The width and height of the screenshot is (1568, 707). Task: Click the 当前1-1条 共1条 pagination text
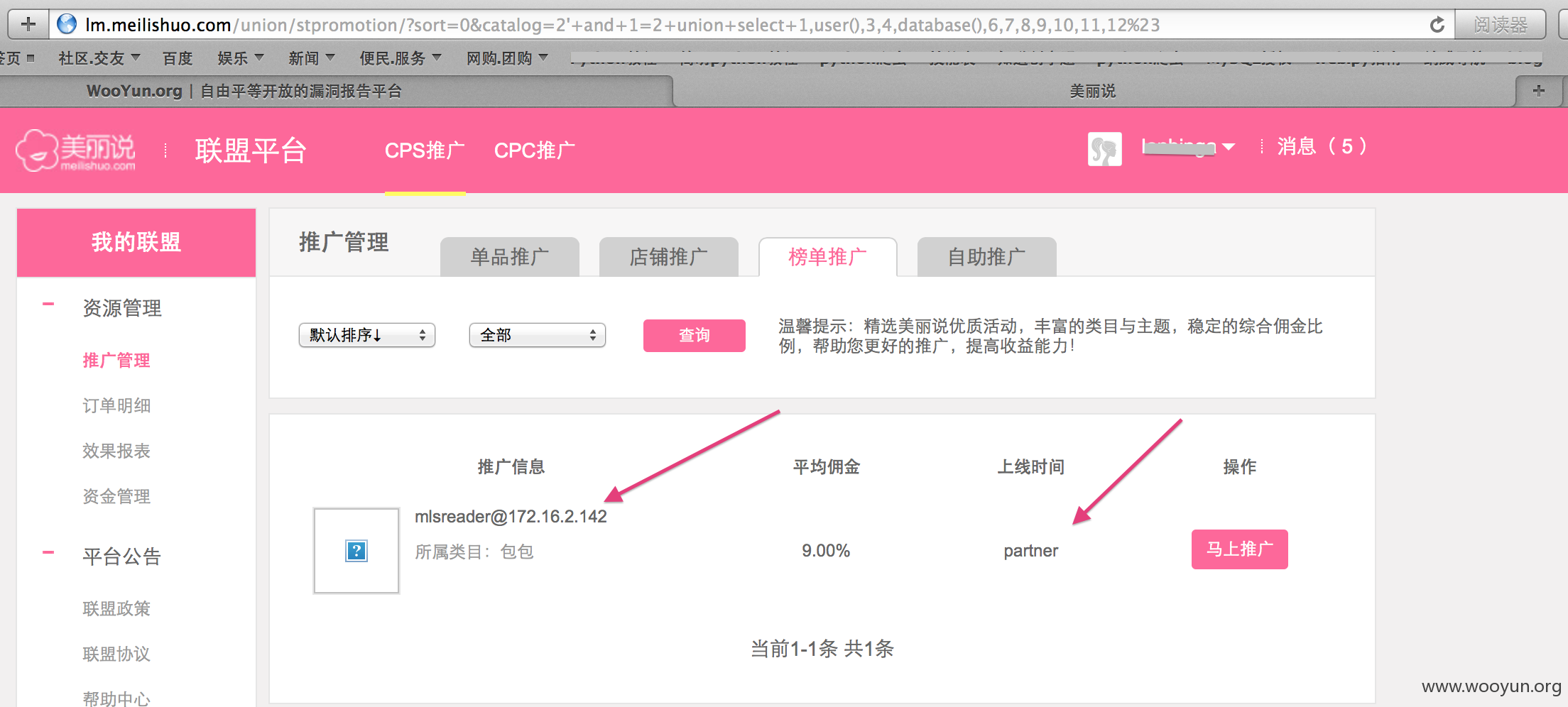point(822,649)
